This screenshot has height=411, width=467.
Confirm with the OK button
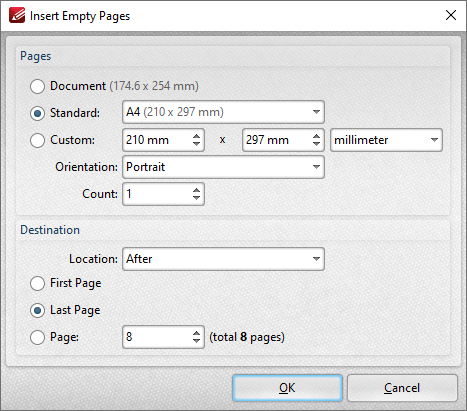tap(287, 388)
